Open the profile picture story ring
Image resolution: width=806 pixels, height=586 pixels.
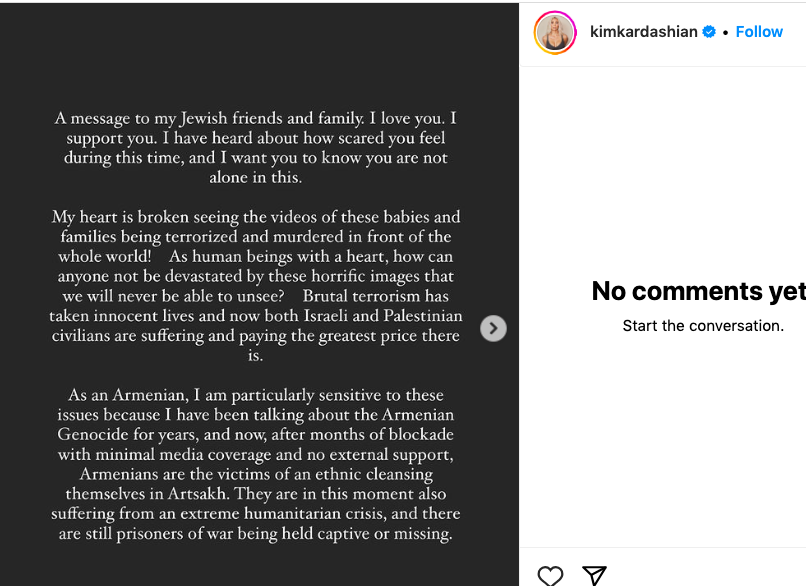pos(555,32)
